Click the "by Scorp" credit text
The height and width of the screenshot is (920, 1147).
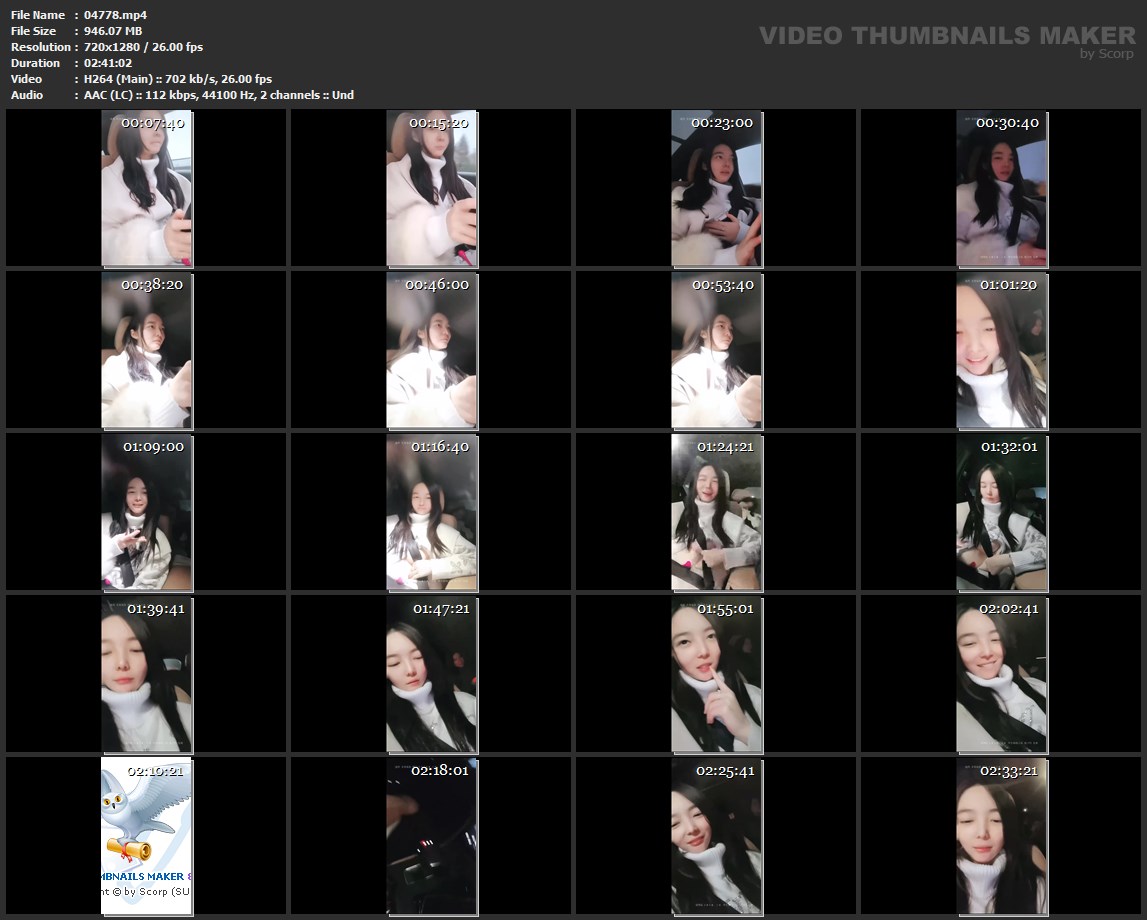[x=1106, y=54]
